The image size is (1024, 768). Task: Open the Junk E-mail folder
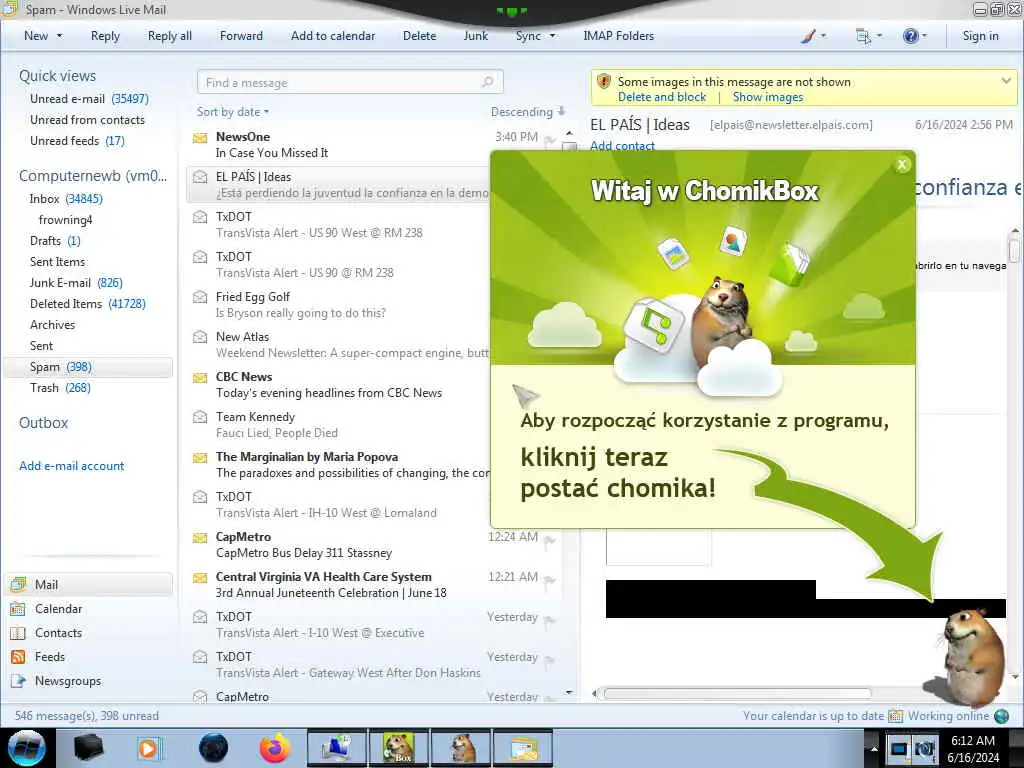point(76,283)
